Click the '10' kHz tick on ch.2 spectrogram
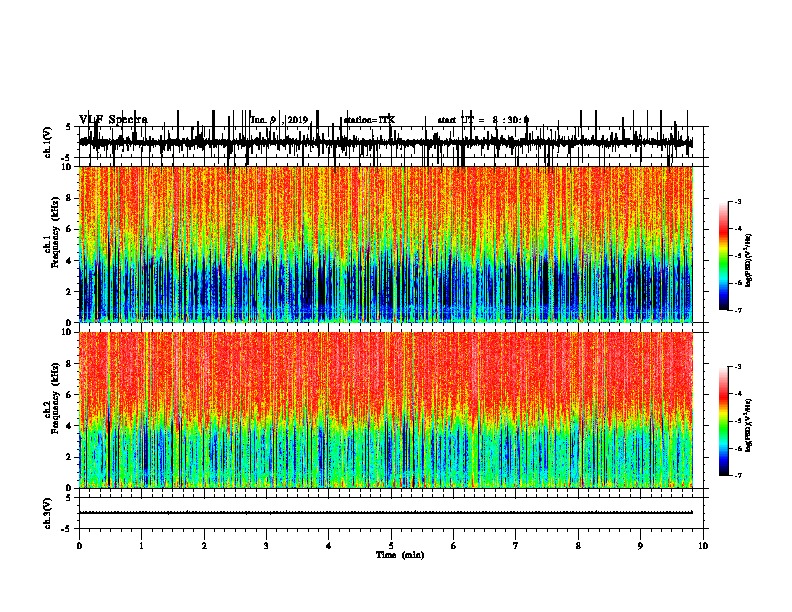 tap(67, 332)
